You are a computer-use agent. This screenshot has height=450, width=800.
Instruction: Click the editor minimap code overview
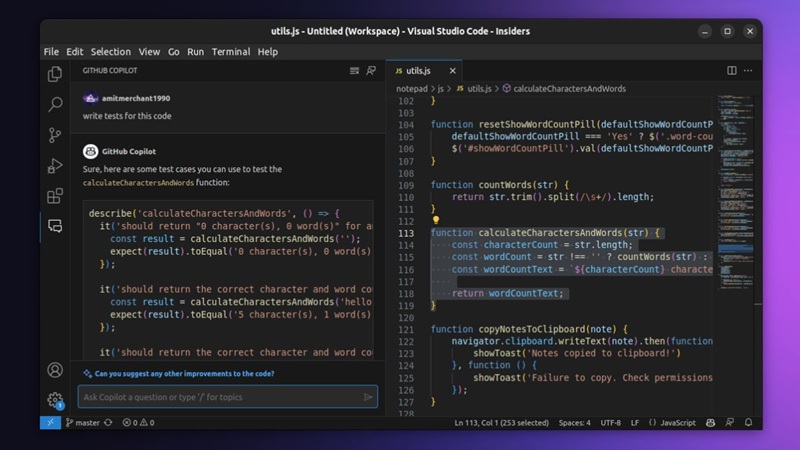735,191
